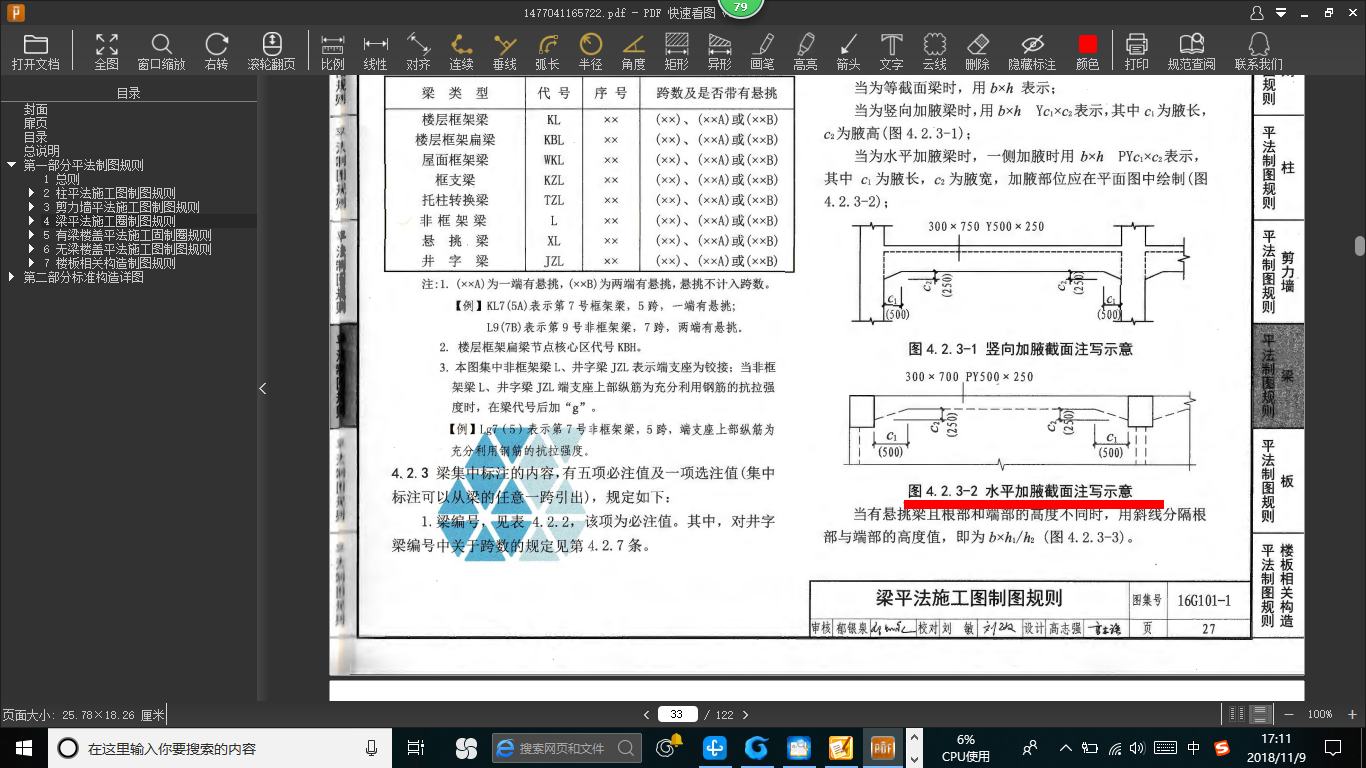Open the Sogou input method tray icon
This screenshot has width=1366, height=768.
(x=1222, y=748)
